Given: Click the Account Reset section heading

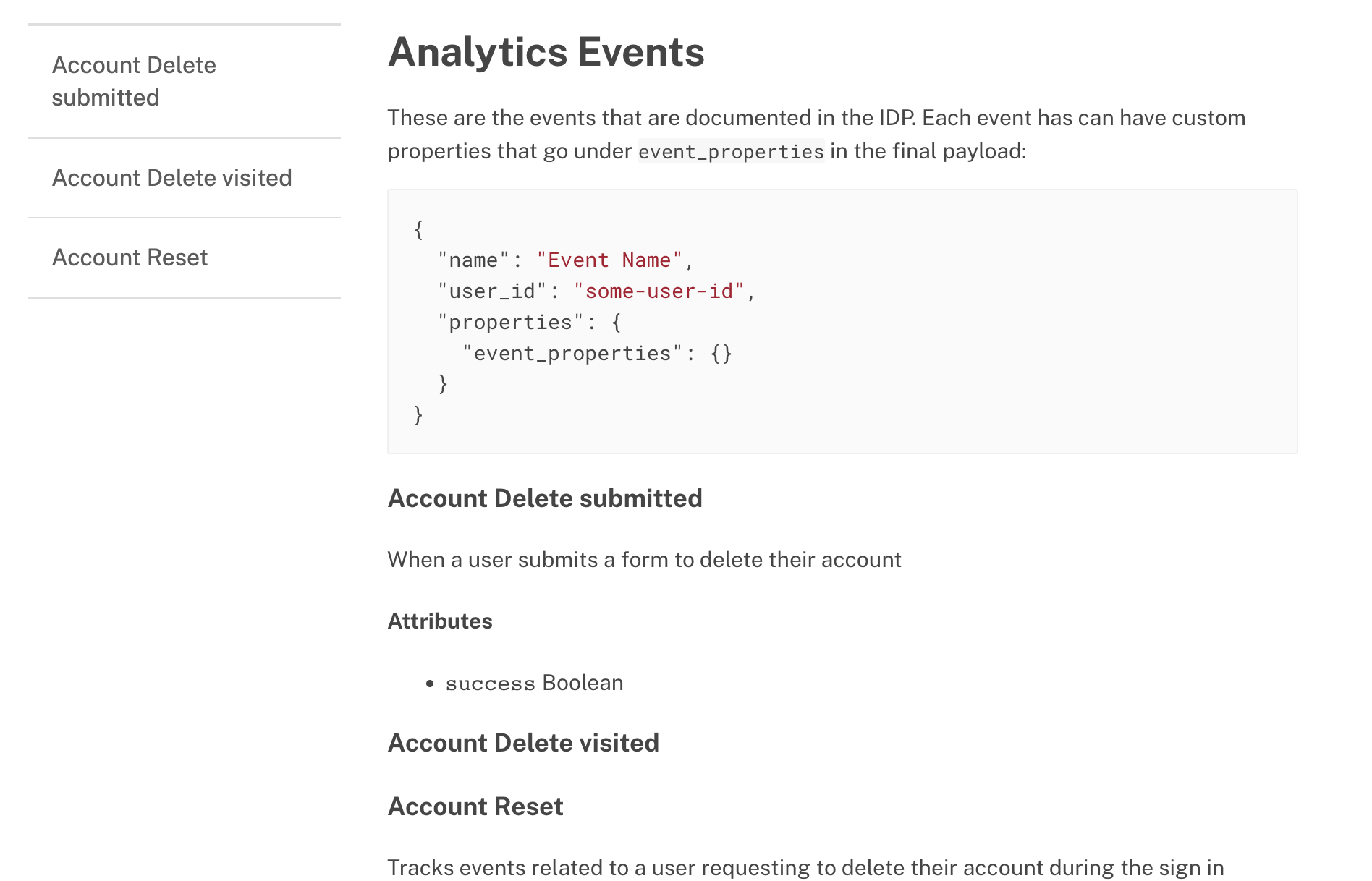Looking at the screenshot, I should (x=475, y=806).
